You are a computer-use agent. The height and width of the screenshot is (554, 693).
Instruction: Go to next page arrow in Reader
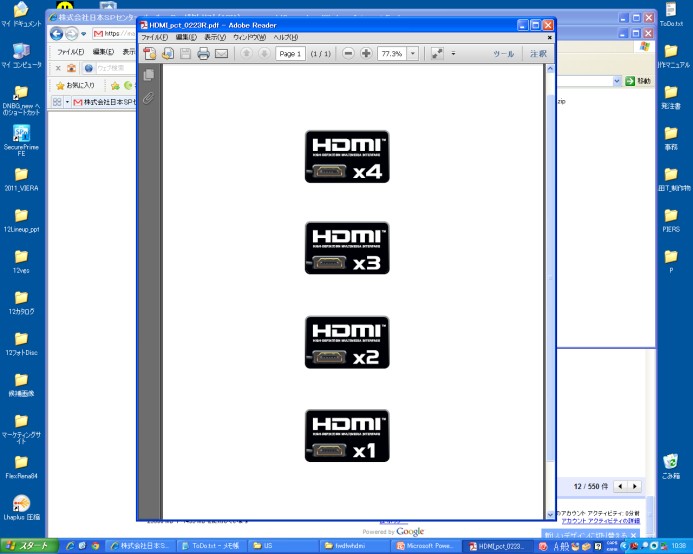tap(264, 53)
